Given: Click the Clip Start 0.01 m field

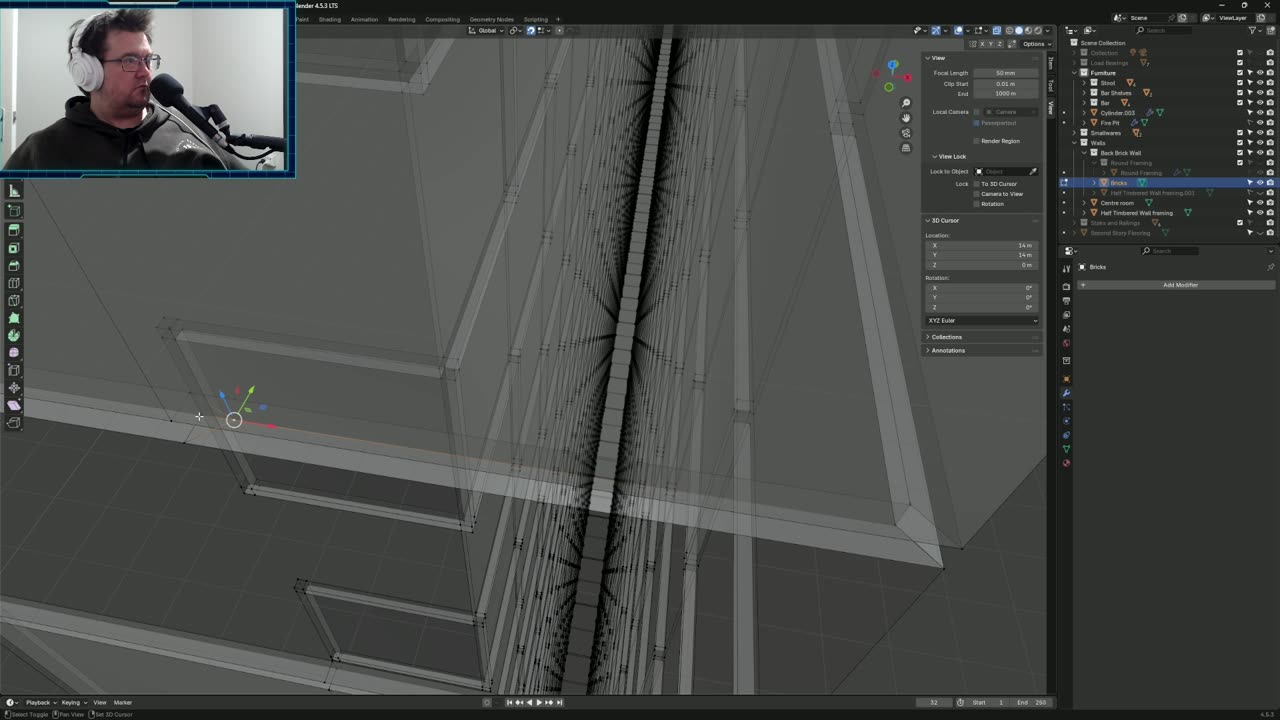Looking at the screenshot, I should [1005, 83].
